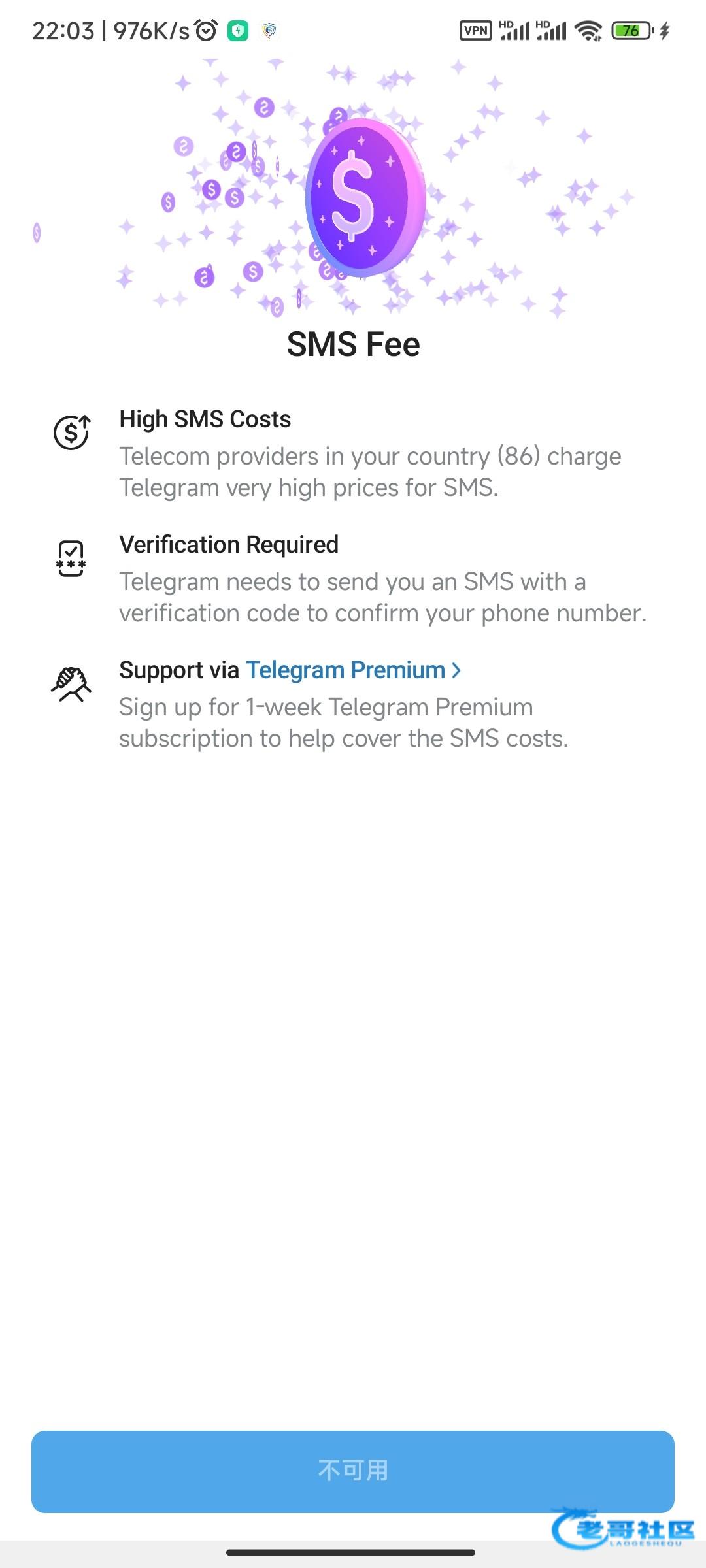706x1568 pixels.
Task: Click the watermark logo at bottom right
Action: click(624, 1529)
